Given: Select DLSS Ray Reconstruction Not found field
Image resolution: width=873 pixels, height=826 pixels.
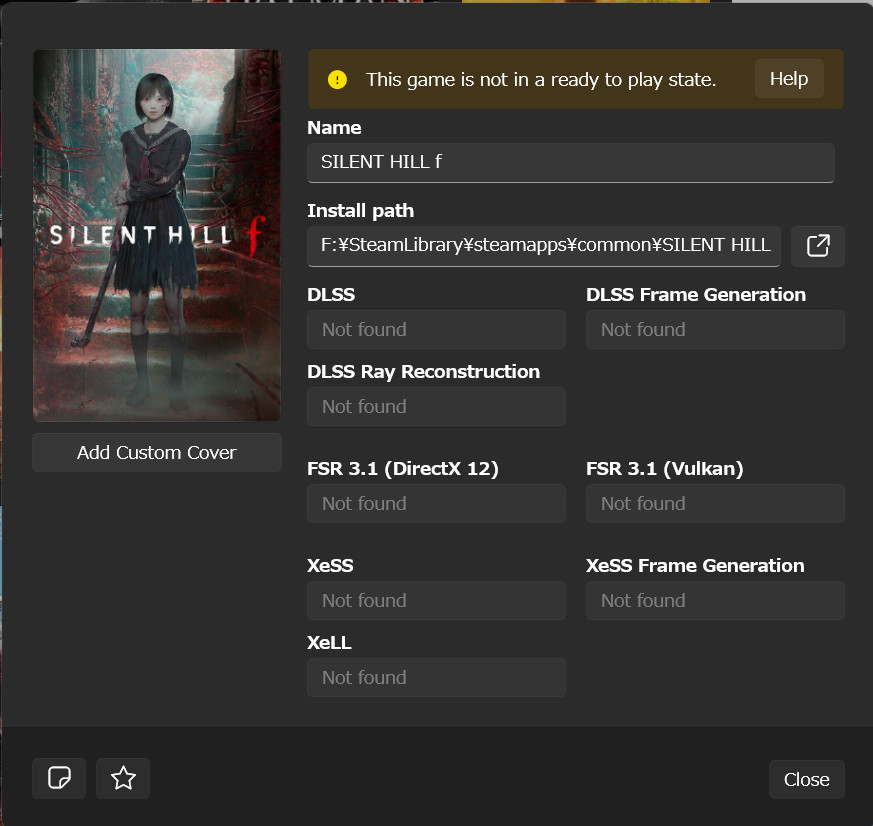Looking at the screenshot, I should (436, 407).
